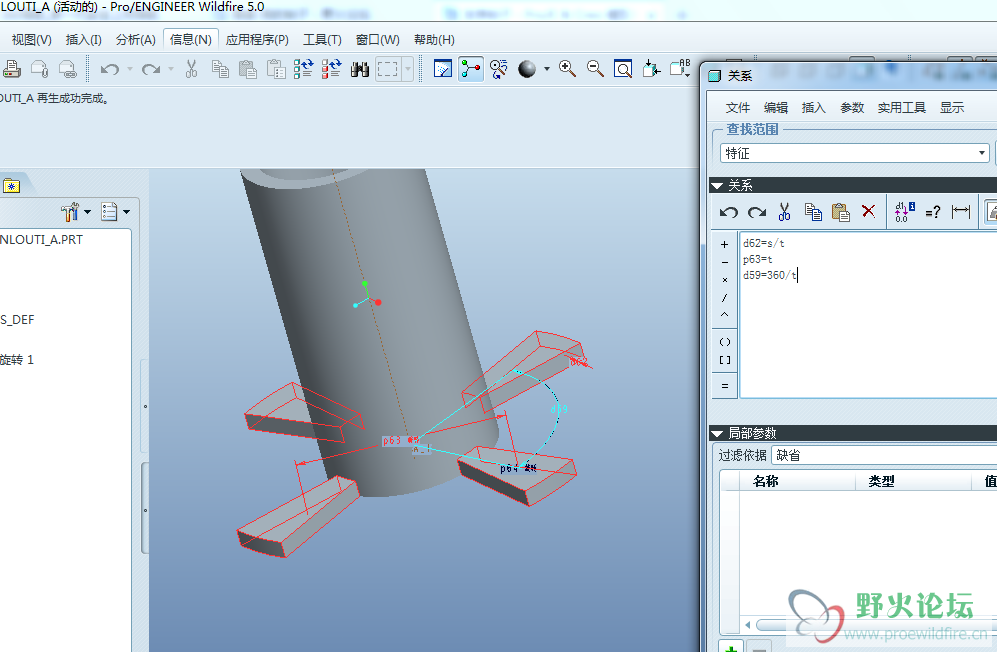Click the red Delete X icon
Screen dimensions: 997x652
point(869,211)
